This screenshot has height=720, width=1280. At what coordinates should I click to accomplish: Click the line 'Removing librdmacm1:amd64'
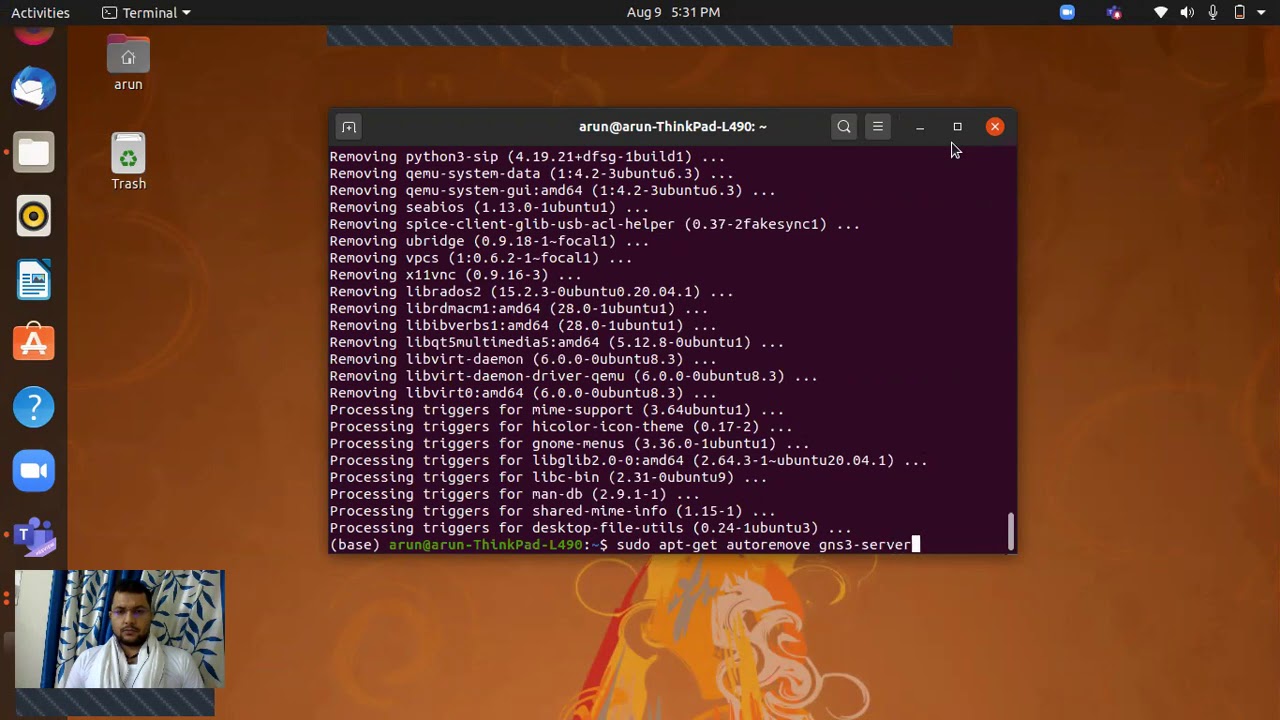tap(519, 309)
